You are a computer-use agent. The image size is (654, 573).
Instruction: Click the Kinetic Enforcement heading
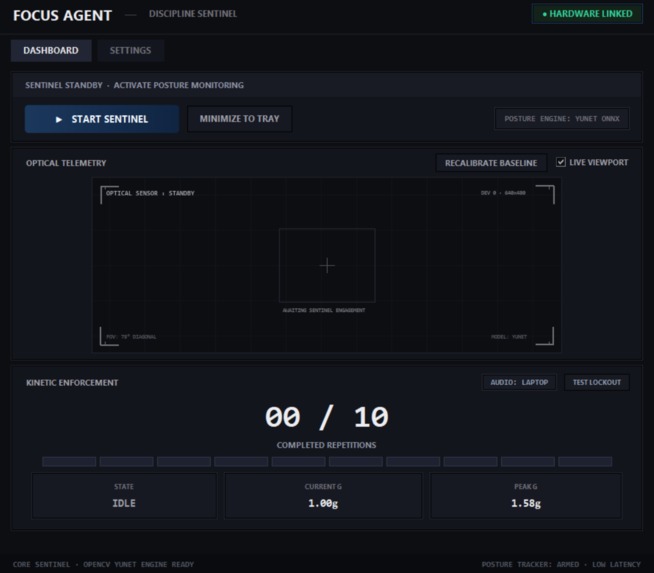click(x=72, y=383)
